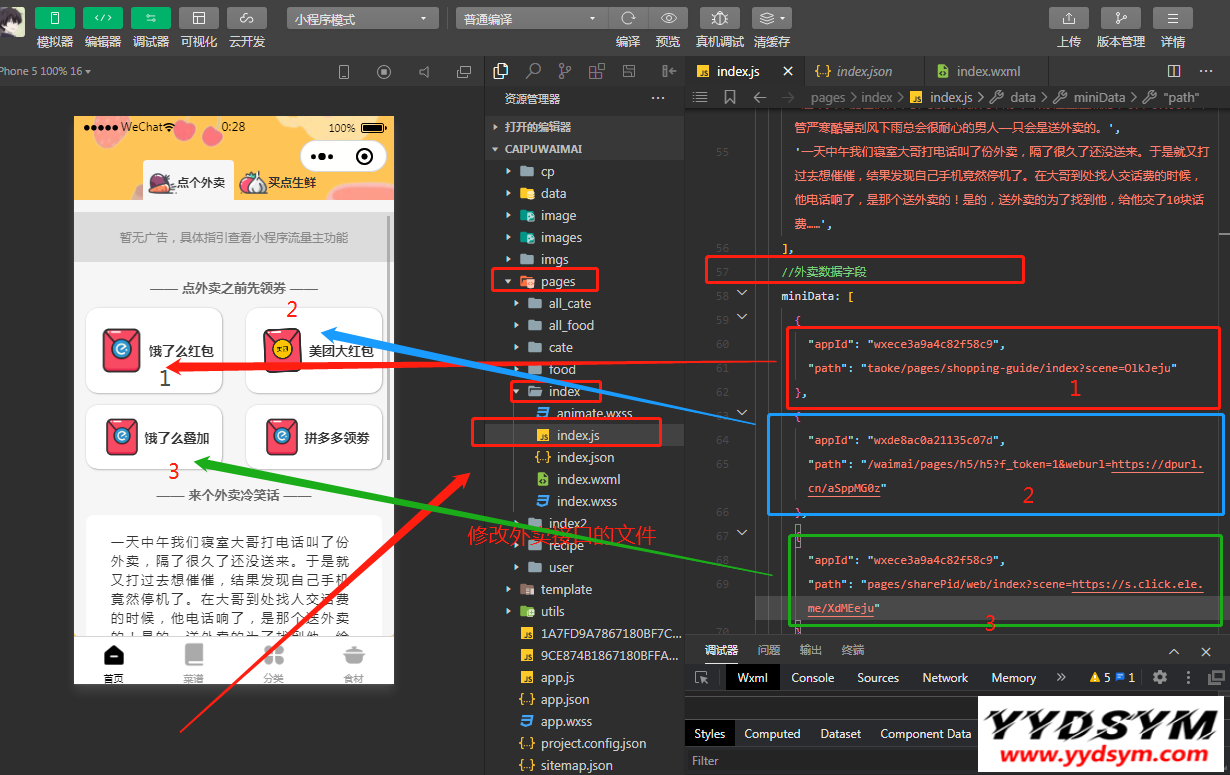1230x775 pixels.
Task: Click the 编译 compile refresh icon
Action: tap(628, 19)
